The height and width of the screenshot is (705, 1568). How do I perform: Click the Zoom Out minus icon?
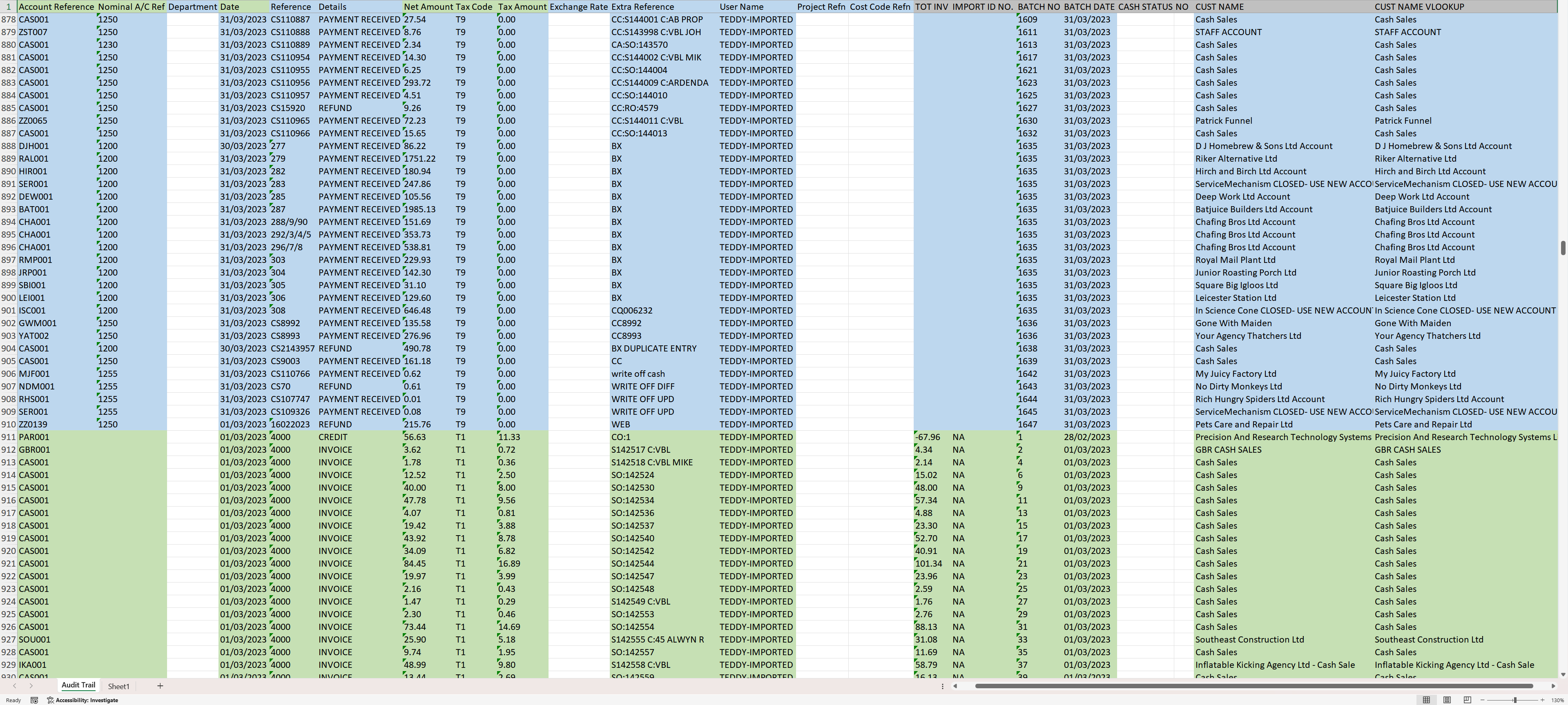1483,700
